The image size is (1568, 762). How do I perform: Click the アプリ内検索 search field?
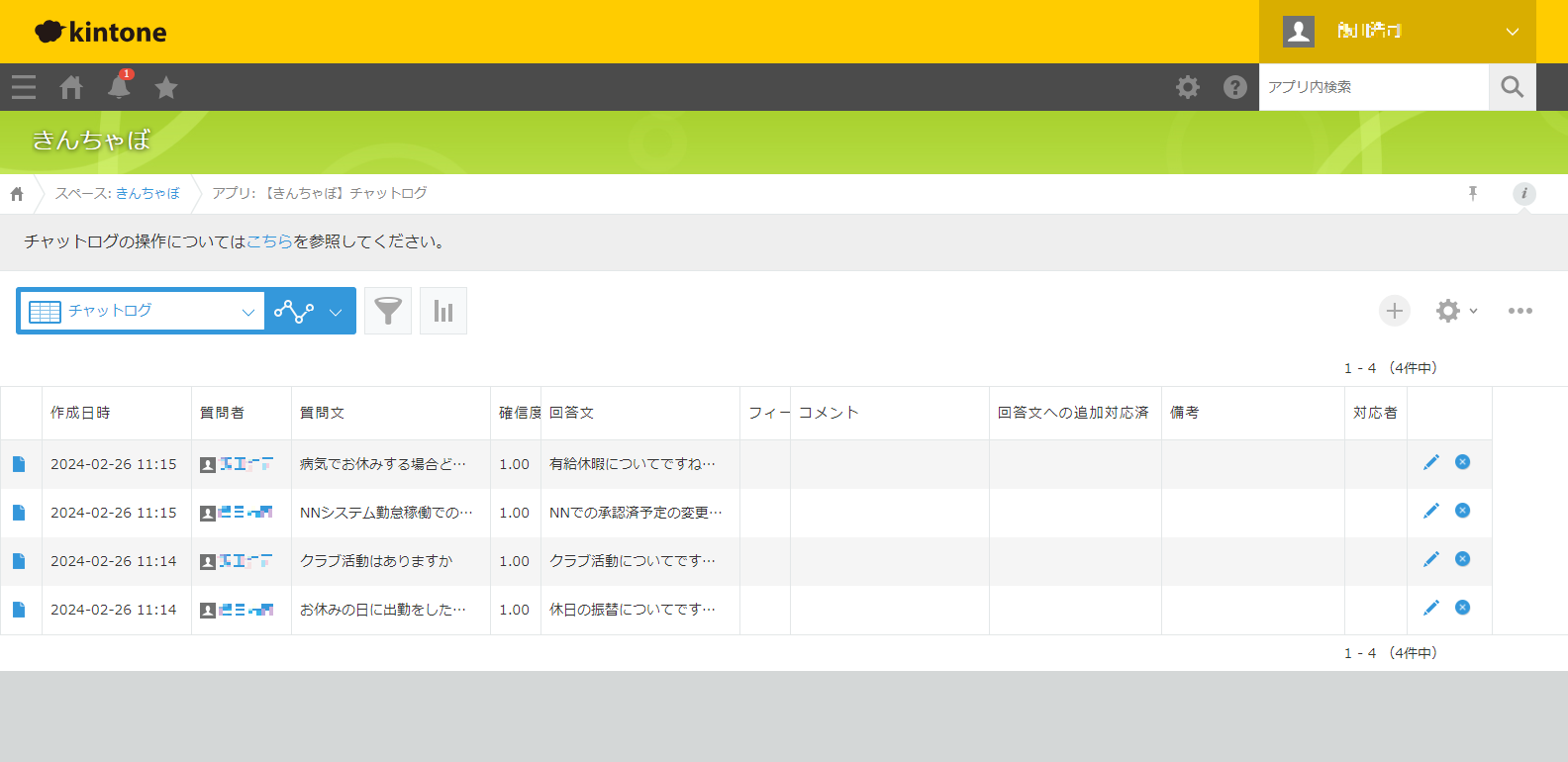point(1373,87)
